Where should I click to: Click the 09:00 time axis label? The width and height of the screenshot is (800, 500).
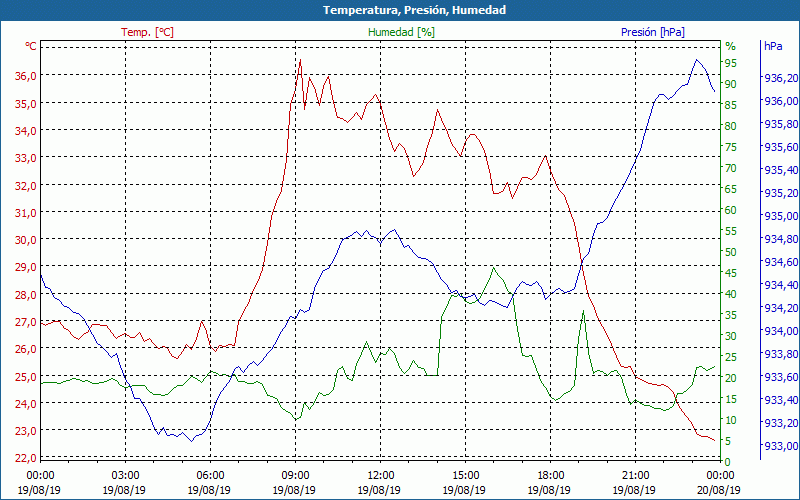click(x=295, y=476)
